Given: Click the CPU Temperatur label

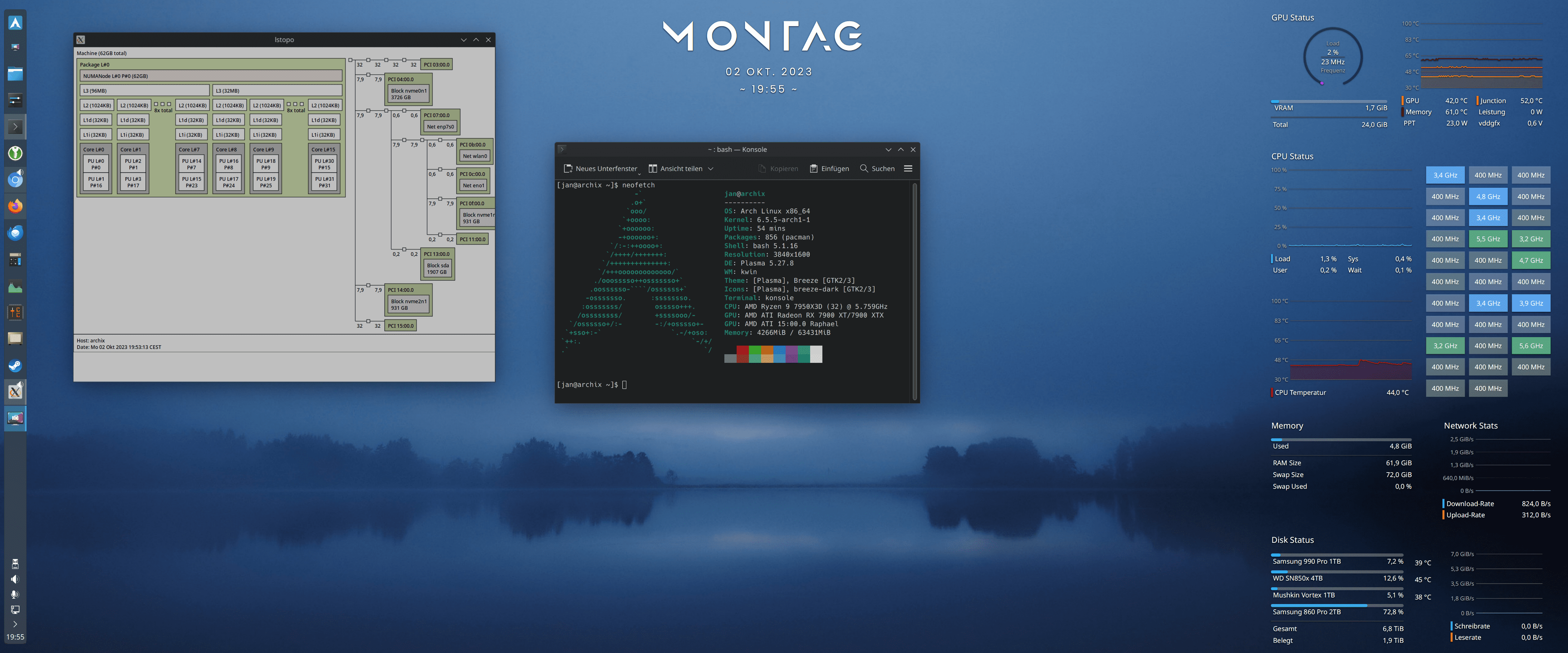Looking at the screenshot, I should coord(1300,393).
